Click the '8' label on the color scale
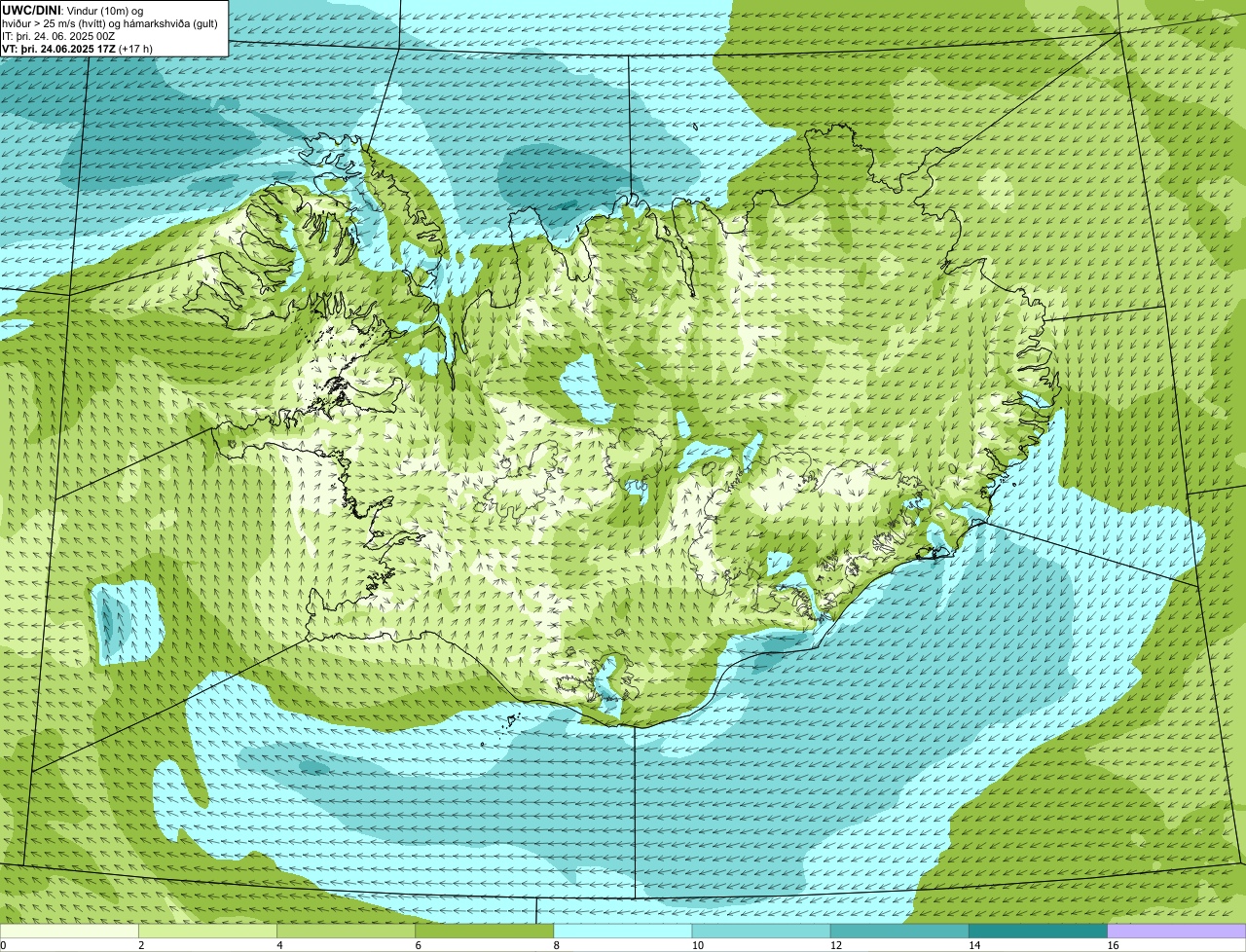Viewport: 1246px width, 952px height. [557, 945]
